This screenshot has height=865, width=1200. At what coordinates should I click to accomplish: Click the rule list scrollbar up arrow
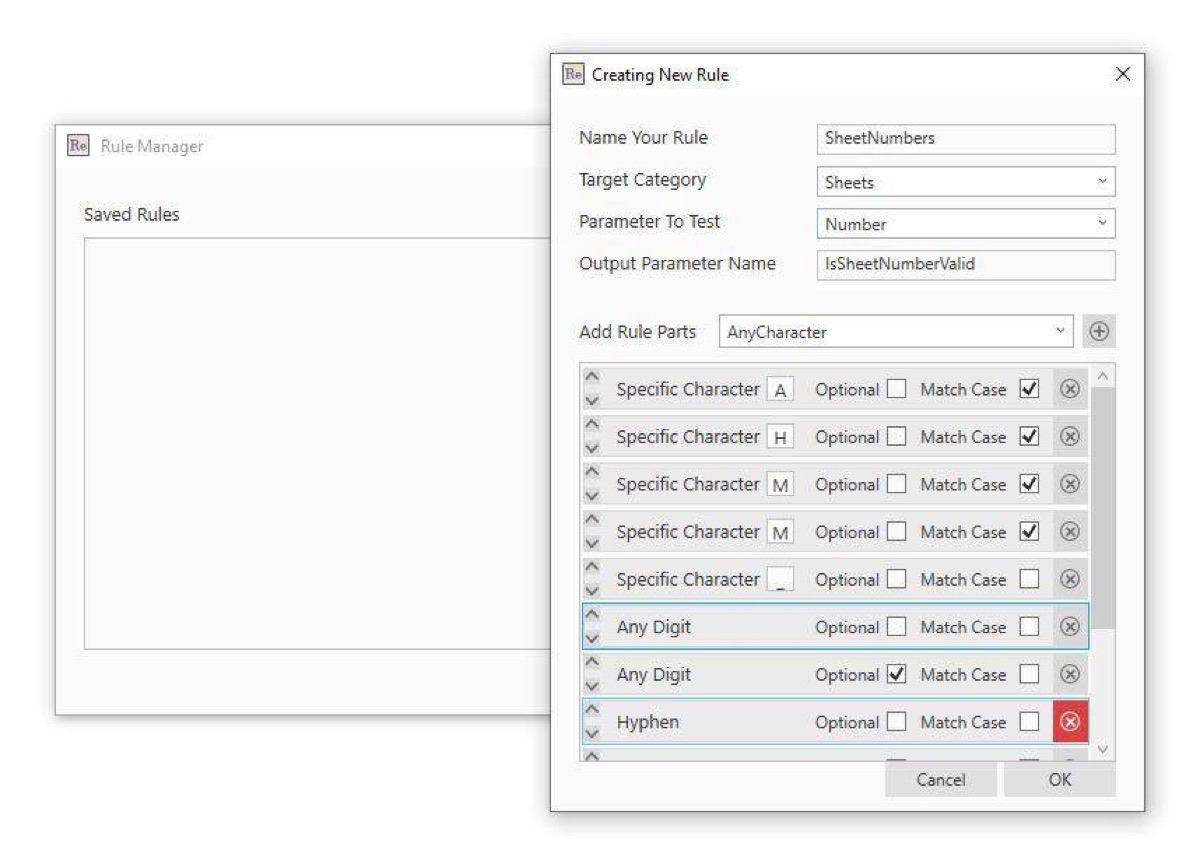pyautogui.click(x=1103, y=375)
